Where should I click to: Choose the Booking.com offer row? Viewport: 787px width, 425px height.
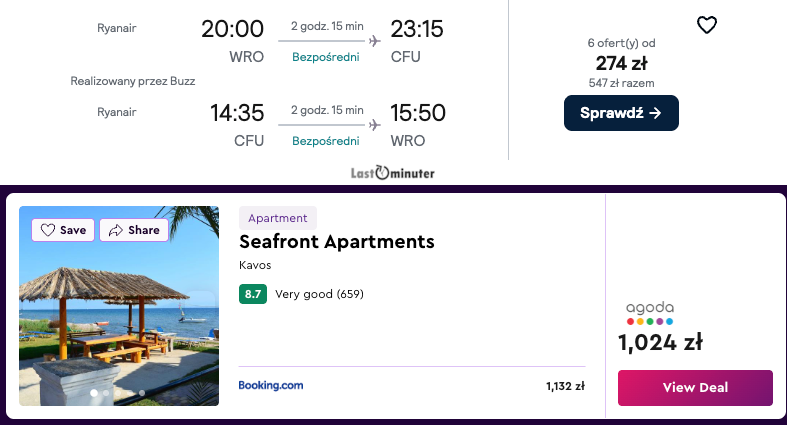pyautogui.click(x=411, y=386)
